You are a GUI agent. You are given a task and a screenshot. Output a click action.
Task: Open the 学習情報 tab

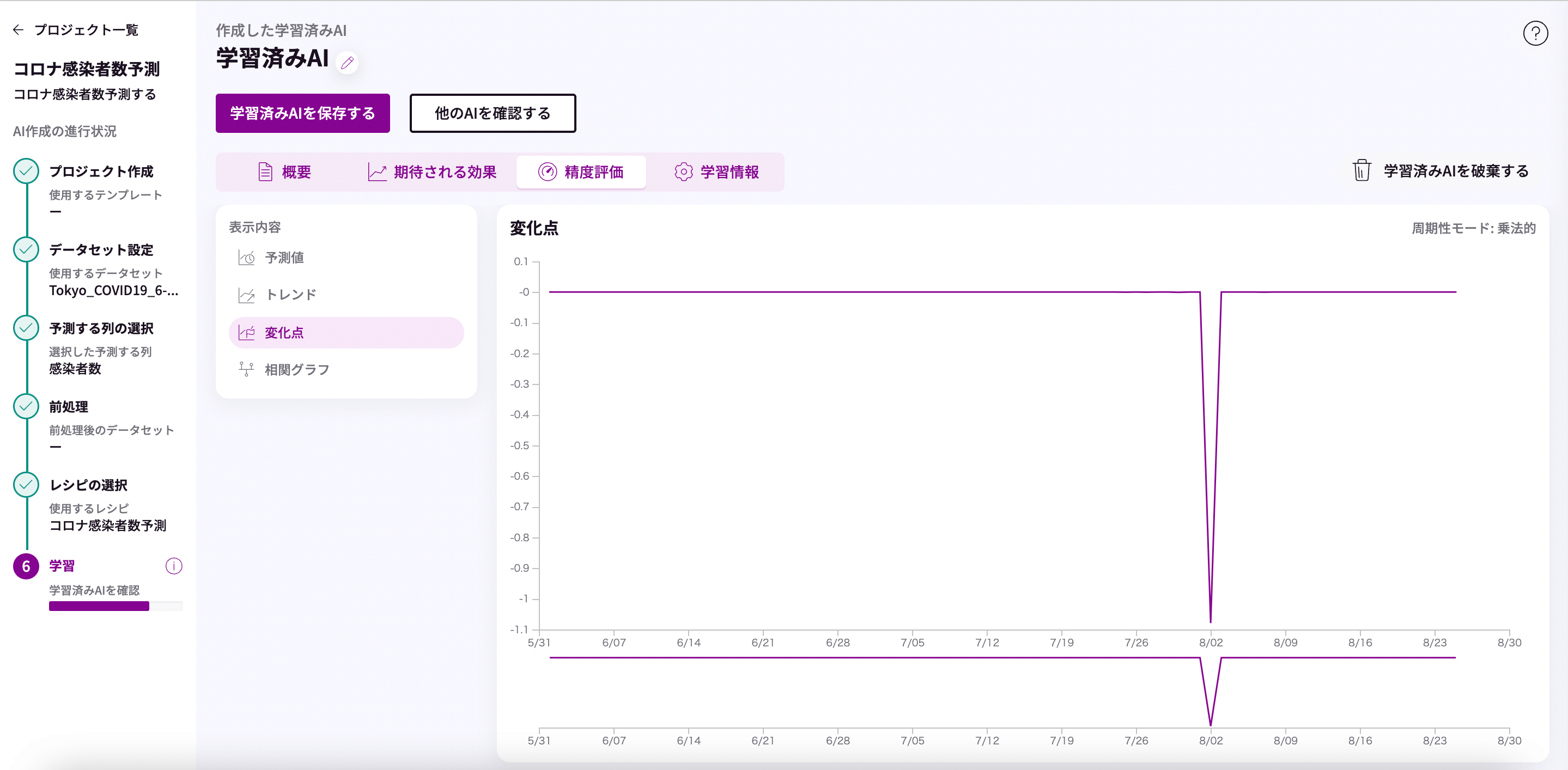point(716,172)
